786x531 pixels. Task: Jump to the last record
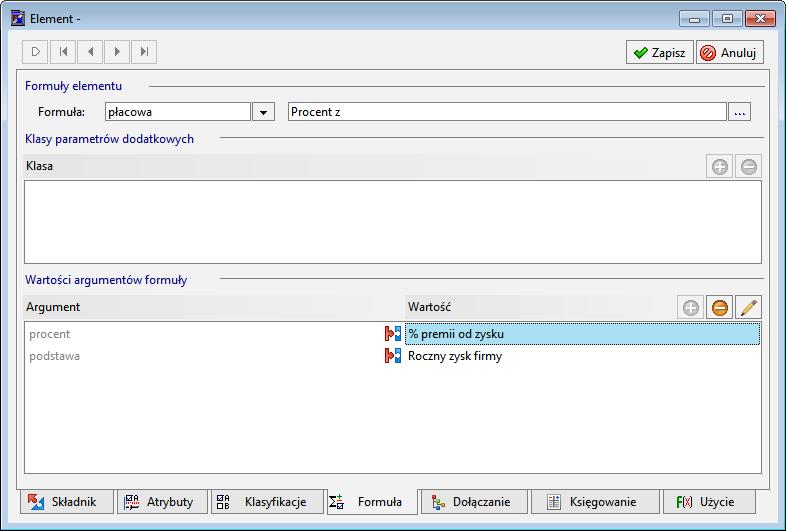tap(144, 52)
